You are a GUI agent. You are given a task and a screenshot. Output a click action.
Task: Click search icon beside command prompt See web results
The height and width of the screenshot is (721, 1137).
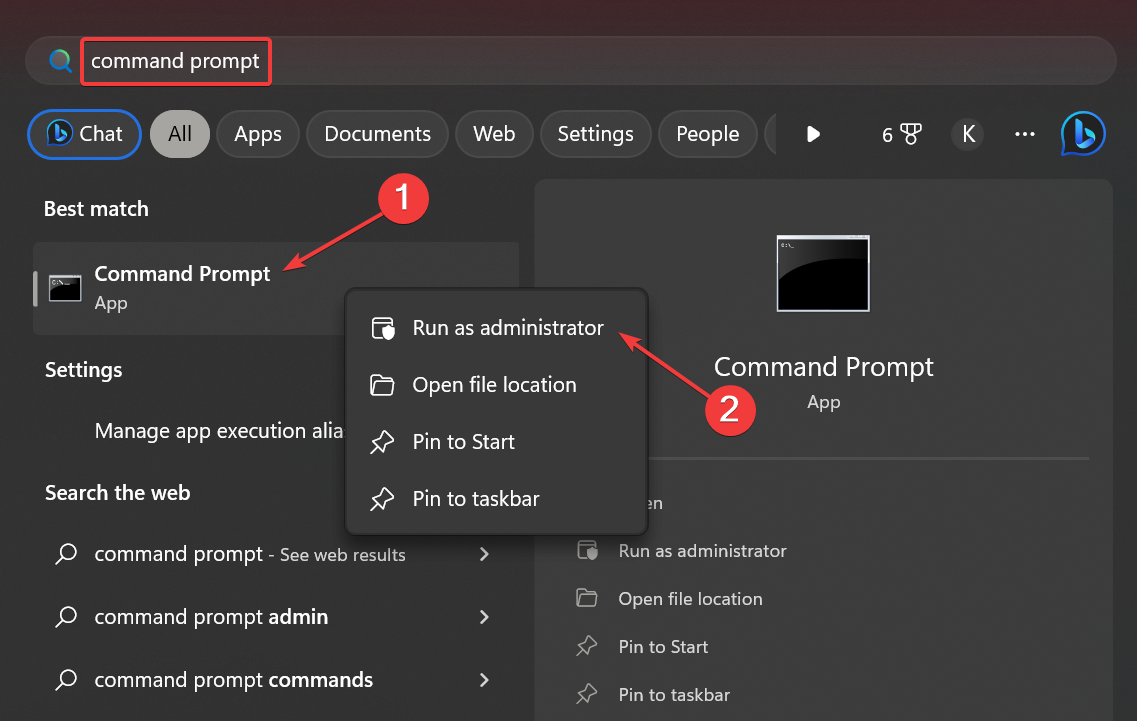(66, 554)
